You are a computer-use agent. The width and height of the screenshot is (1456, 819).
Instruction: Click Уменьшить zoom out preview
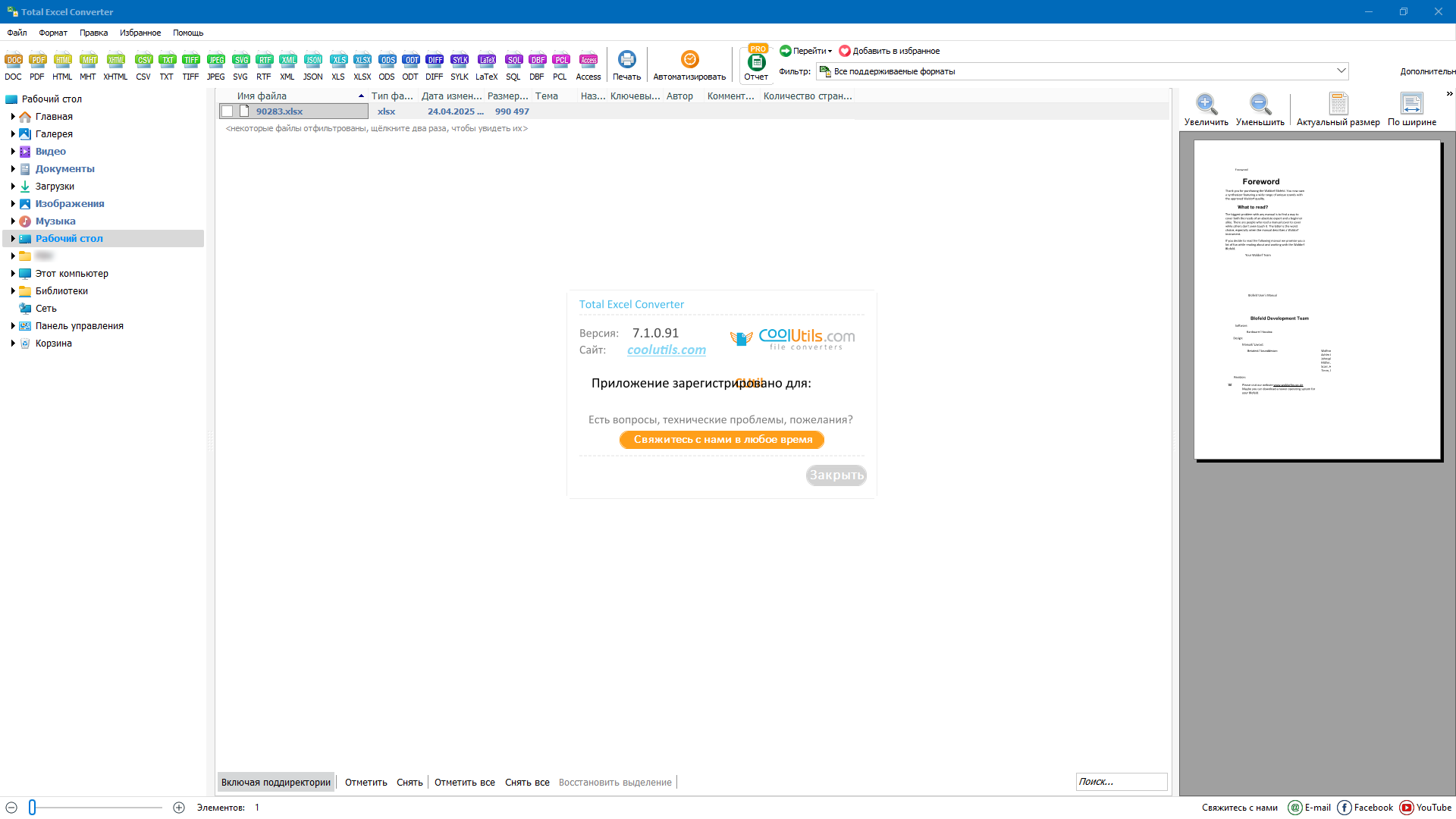(x=1260, y=109)
